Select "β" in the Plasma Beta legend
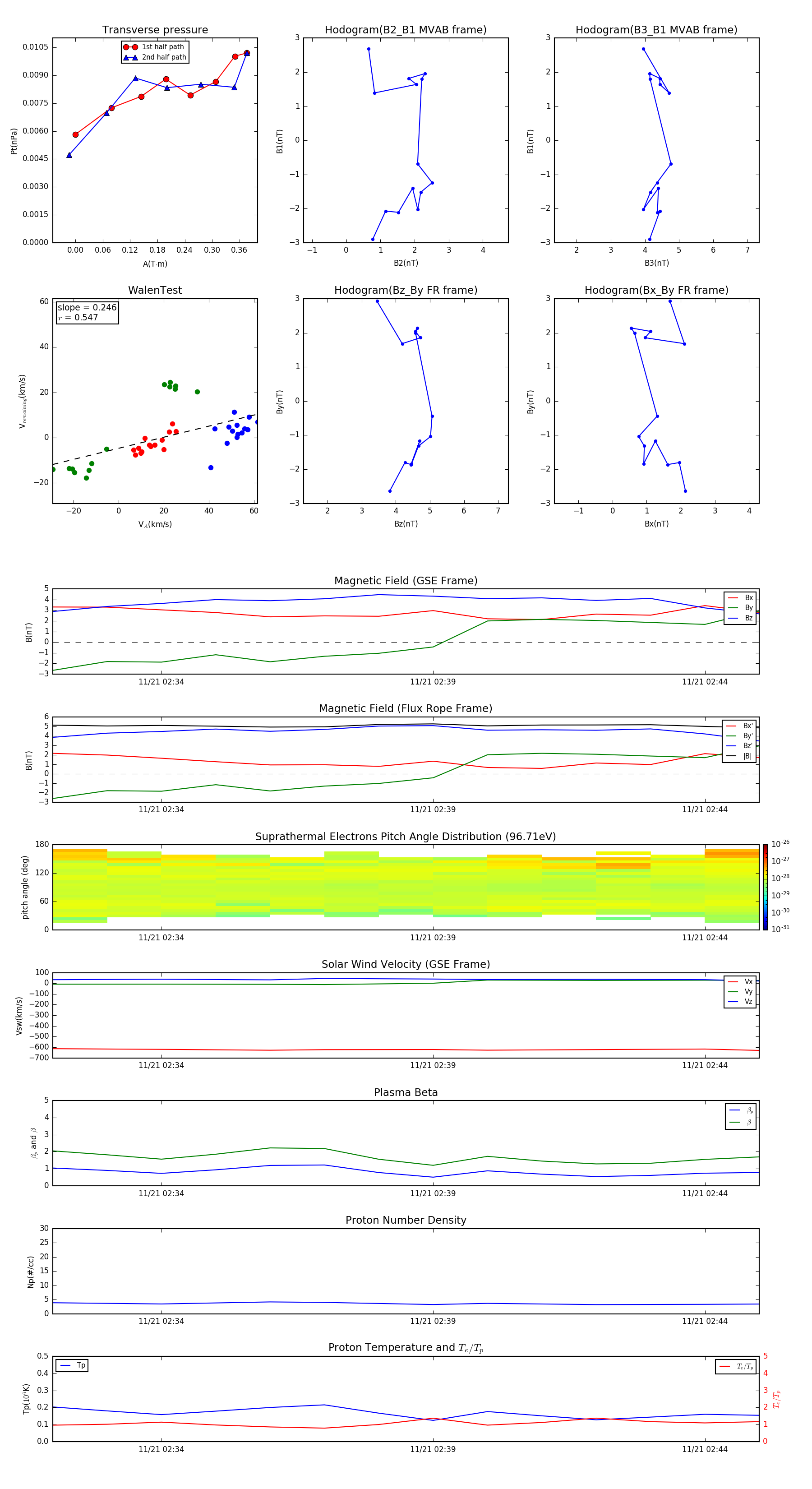The width and height of the screenshot is (812, 1489). click(x=741, y=1123)
